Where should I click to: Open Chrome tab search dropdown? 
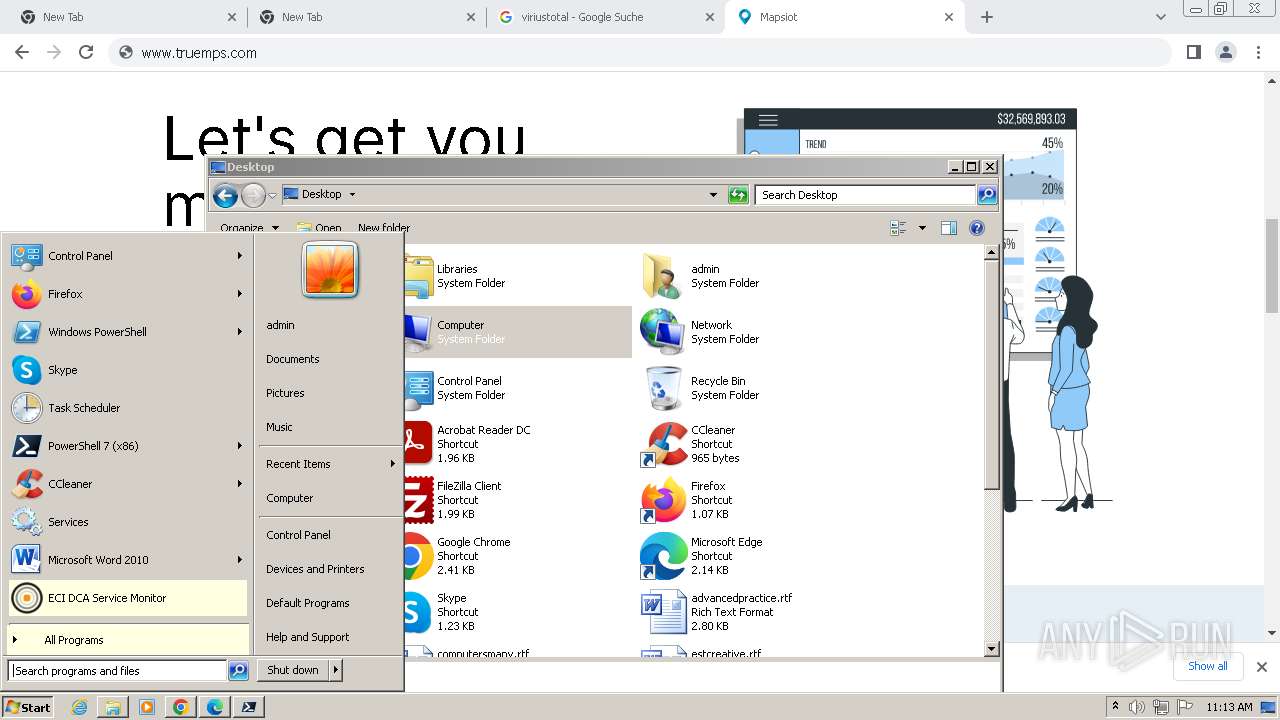coord(1161,17)
